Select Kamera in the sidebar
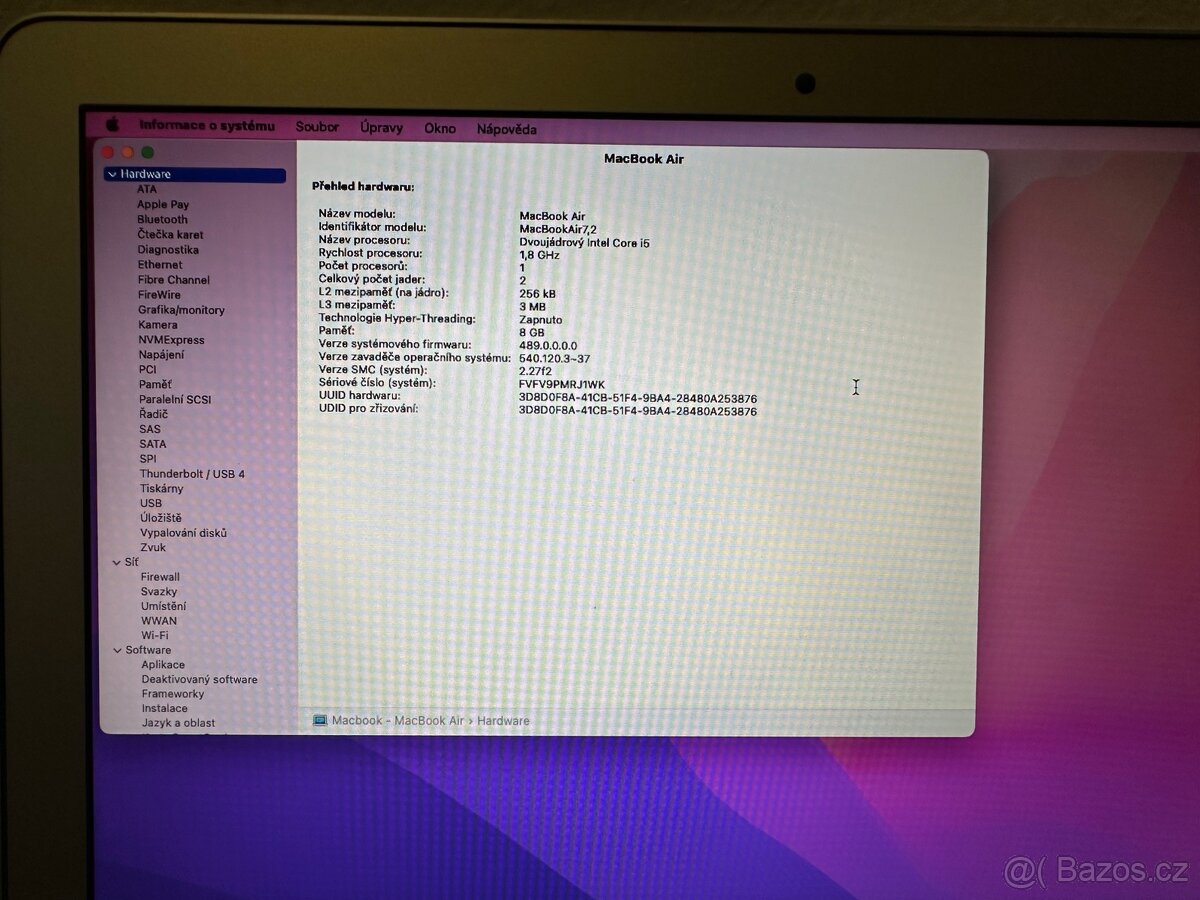 (x=156, y=324)
